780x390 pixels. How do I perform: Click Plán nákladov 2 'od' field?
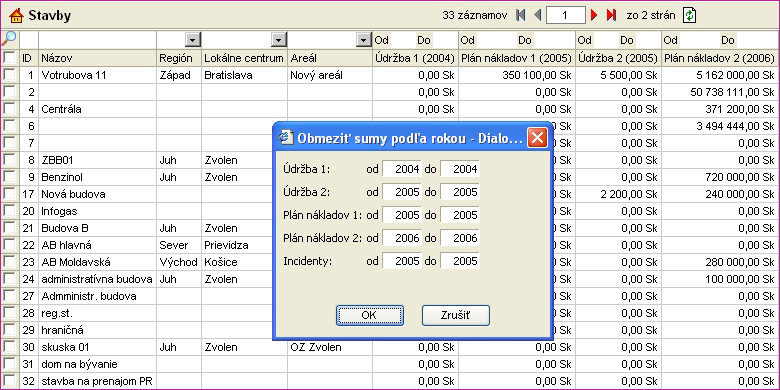pyautogui.click(x=402, y=238)
